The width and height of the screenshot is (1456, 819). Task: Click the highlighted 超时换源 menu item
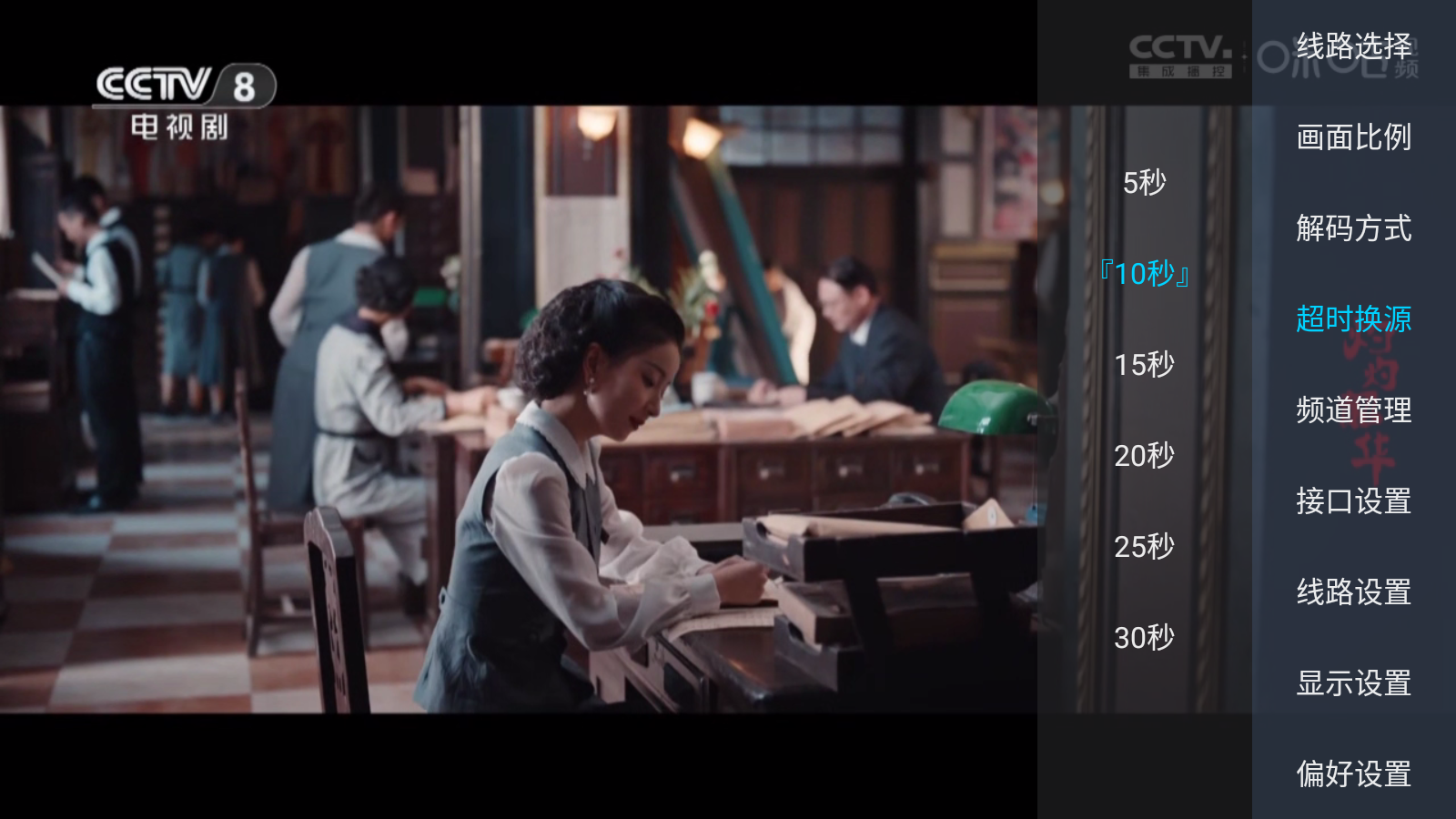point(1355,320)
